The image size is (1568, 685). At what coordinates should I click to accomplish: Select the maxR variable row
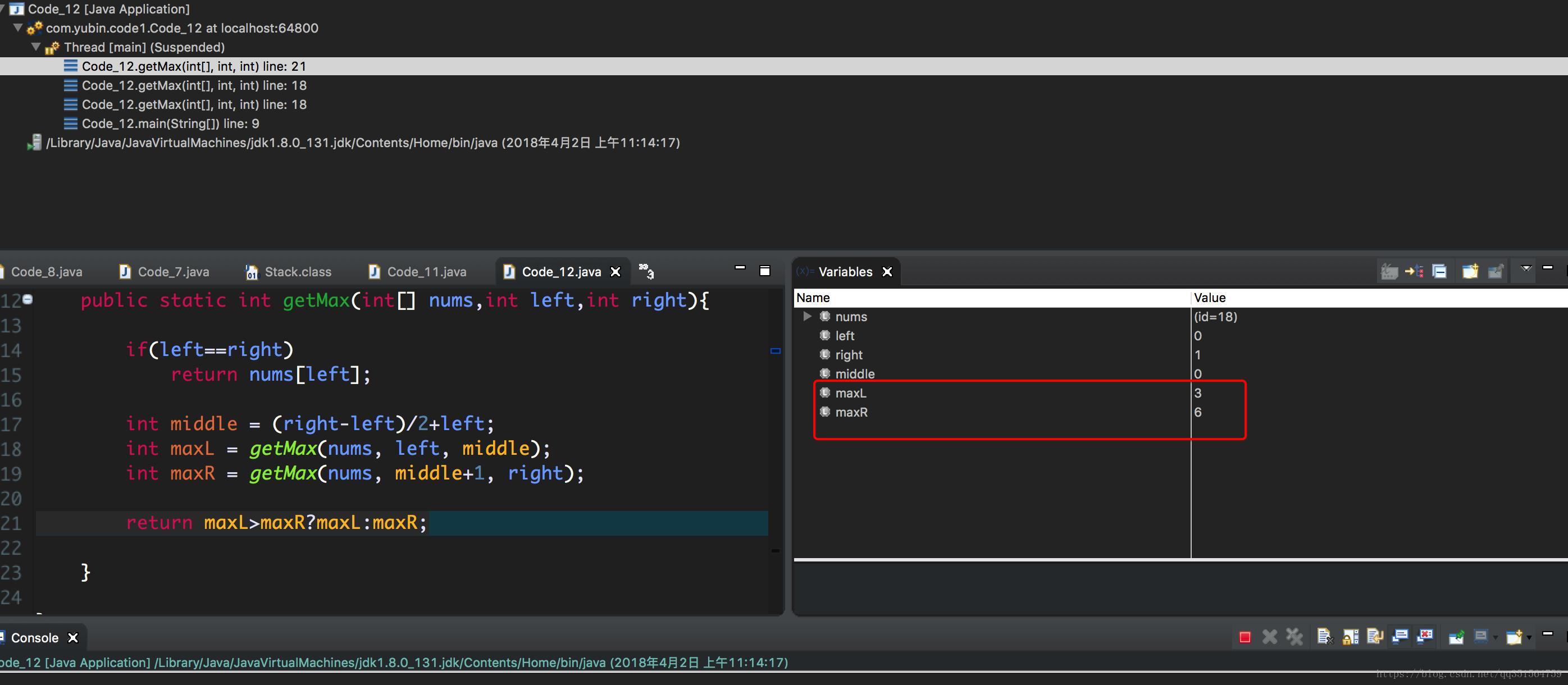pyautogui.click(x=851, y=412)
